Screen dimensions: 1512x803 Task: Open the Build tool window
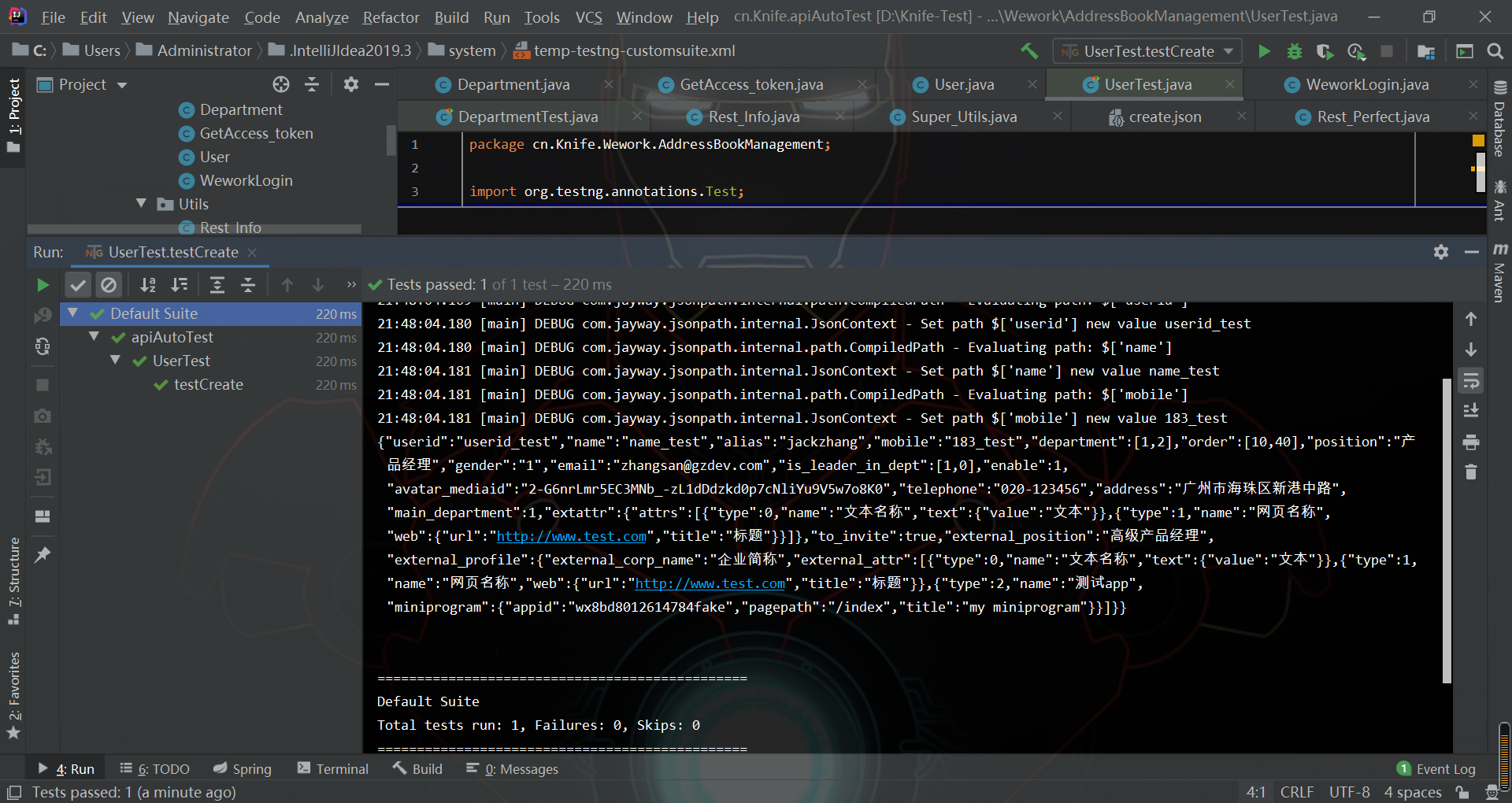(418, 769)
